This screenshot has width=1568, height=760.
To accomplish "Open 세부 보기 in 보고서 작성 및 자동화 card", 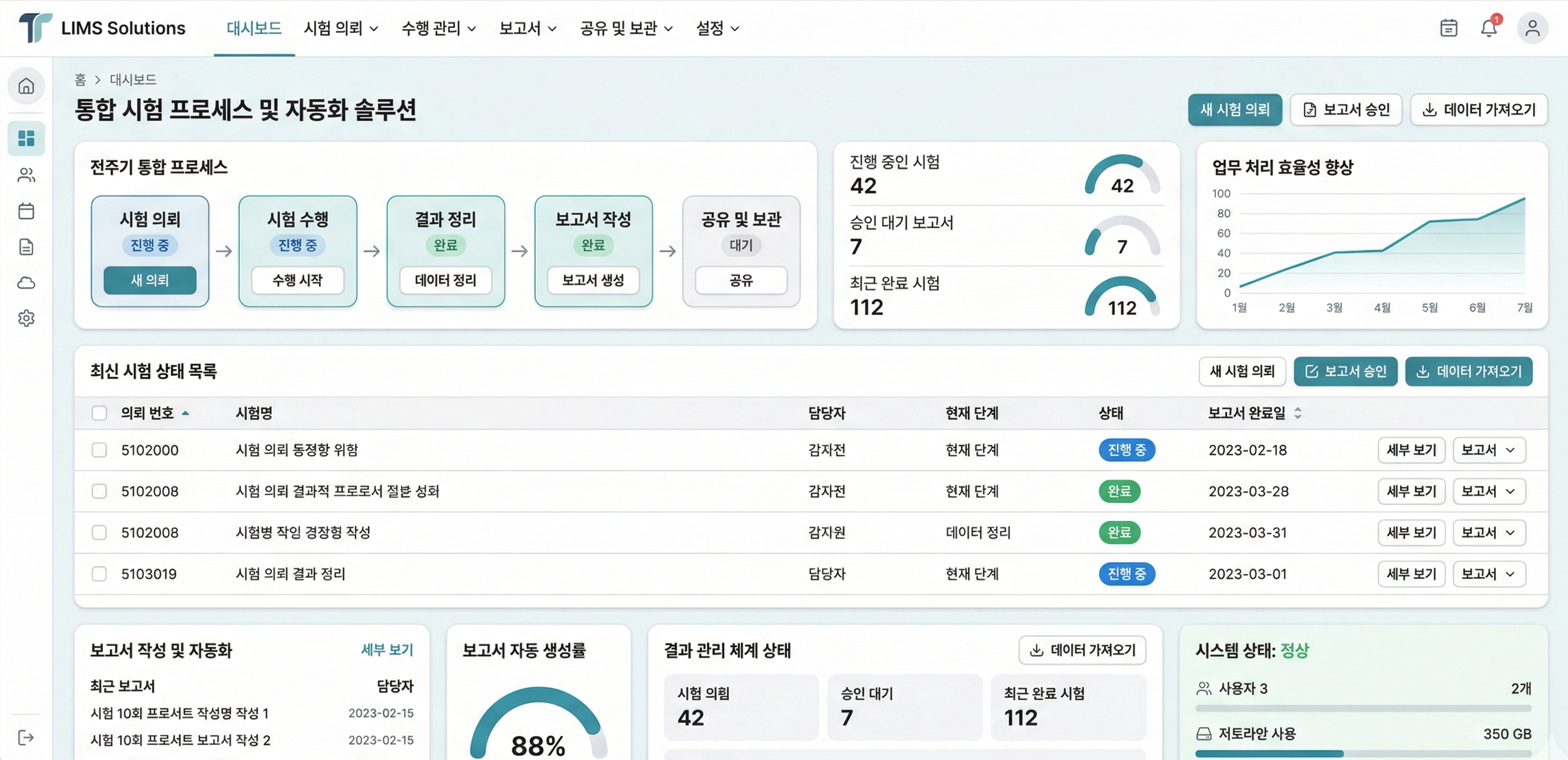I will click(x=387, y=650).
